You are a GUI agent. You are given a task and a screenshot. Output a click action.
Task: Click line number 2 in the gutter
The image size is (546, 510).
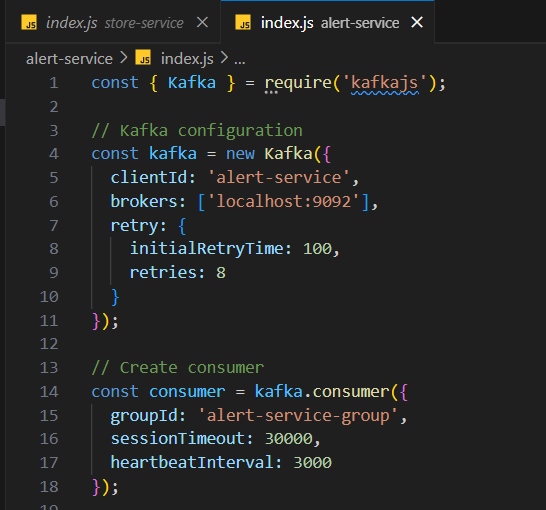pyautogui.click(x=54, y=107)
